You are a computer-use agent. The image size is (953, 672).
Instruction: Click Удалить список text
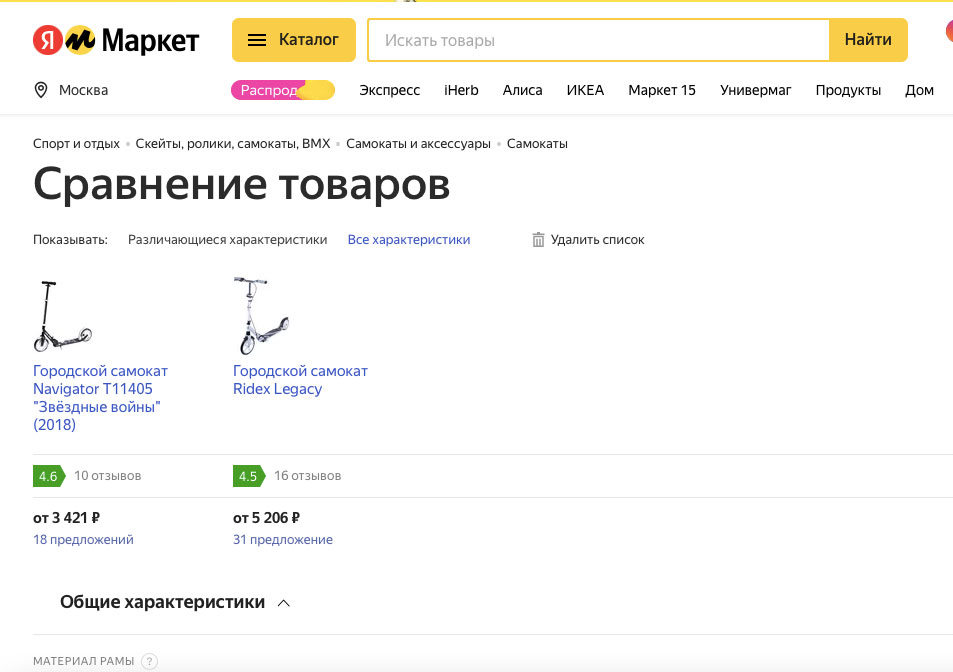click(597, 240)
